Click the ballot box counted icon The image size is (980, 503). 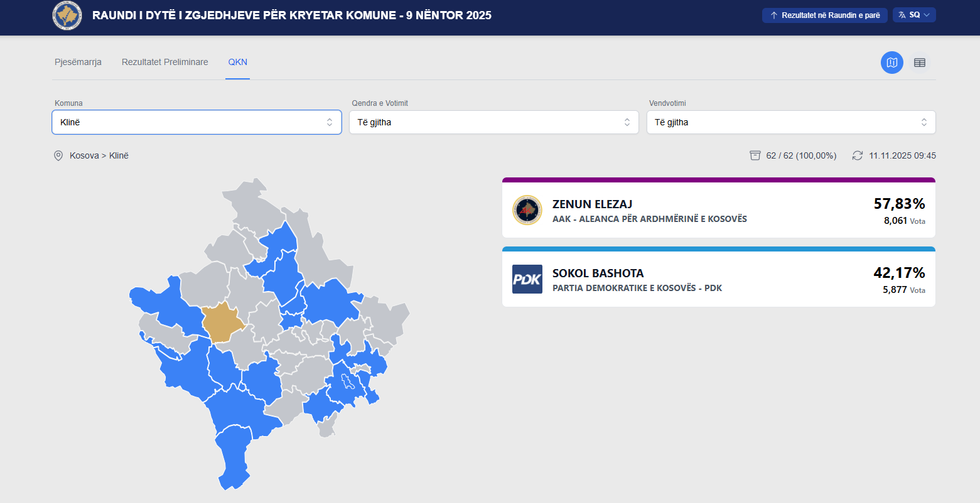pyautogui.click(x=755, y=156)
